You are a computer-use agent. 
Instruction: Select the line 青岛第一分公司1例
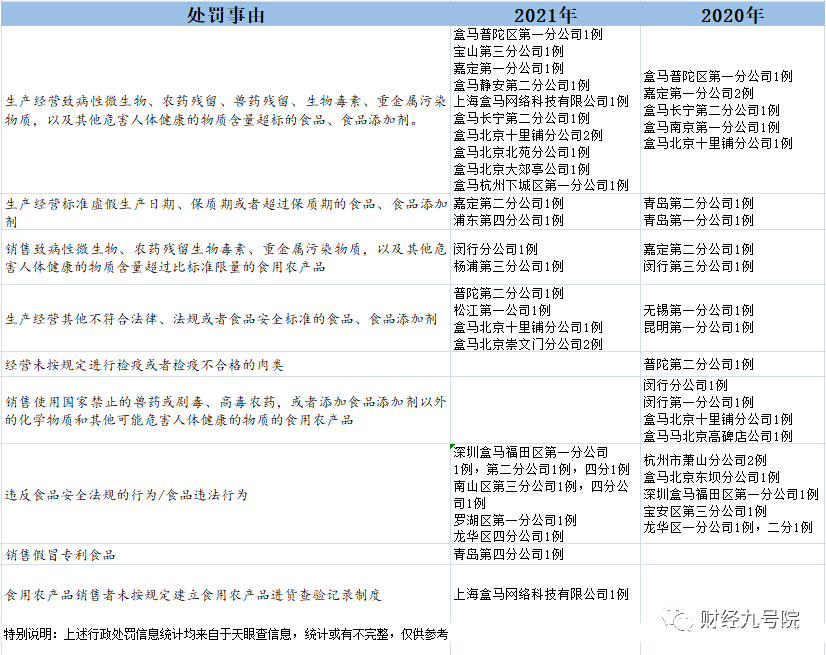[699, 220]
